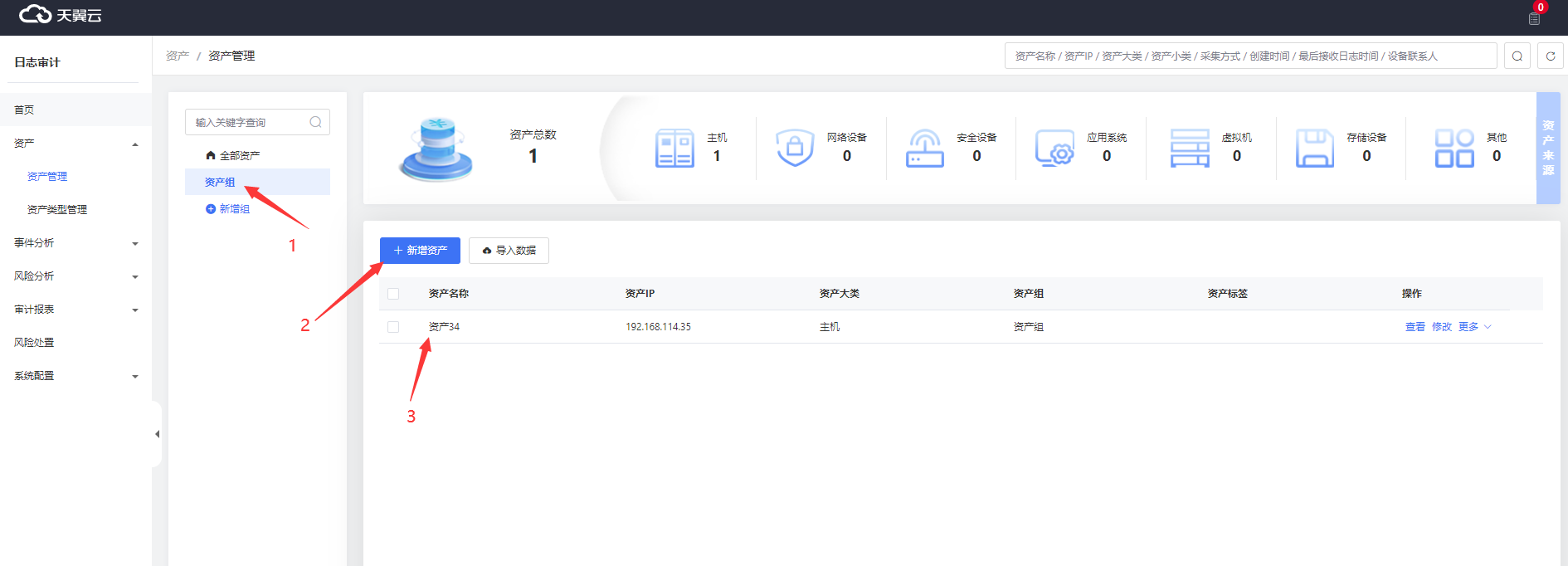Click the network device (网络设备) shield icon
Image resolution: width=1568 pixels, height=566 pixels.
(795, 149)
